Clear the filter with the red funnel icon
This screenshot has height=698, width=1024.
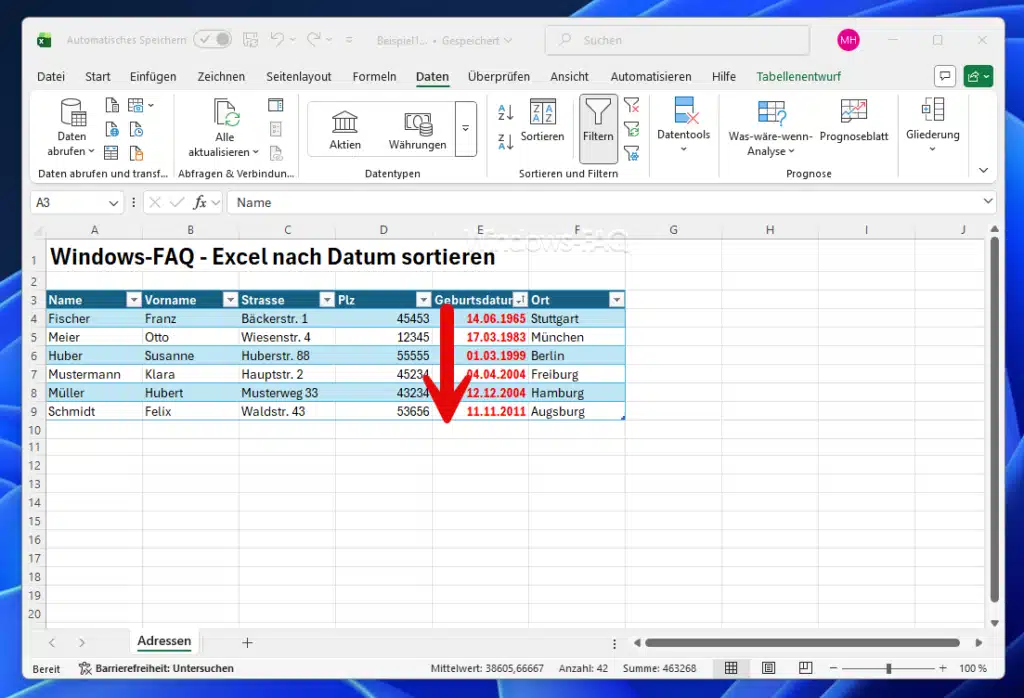pos(631,103)
